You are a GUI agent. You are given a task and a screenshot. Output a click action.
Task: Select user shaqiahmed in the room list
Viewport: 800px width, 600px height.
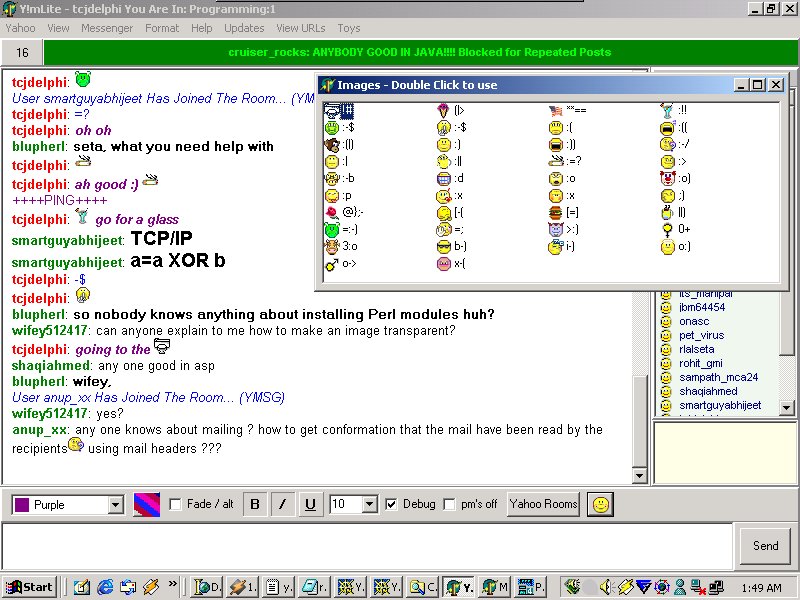pyautogui.click(x=708, y=391)
